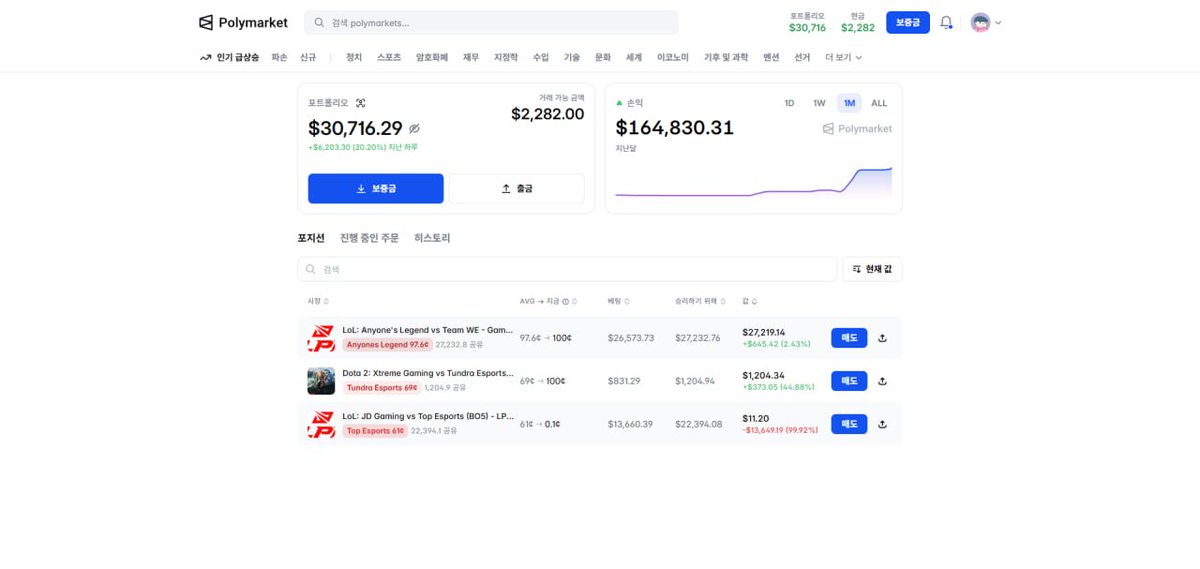
Task: Open LoL: JD Gaming vs Top Esports market title
Action: click(x=427, y=416)
